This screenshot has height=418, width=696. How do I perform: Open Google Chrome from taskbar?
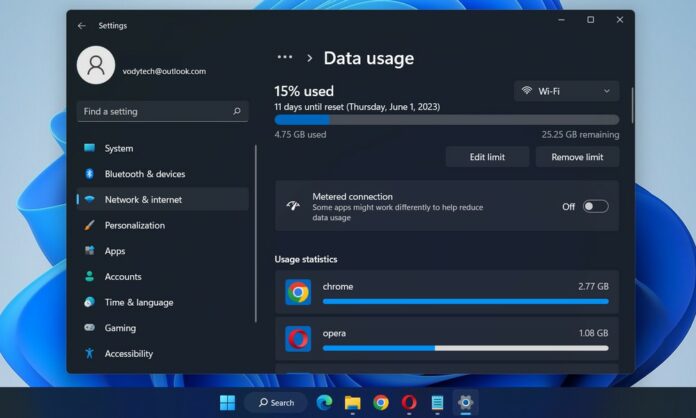click(x=381, y=402)
